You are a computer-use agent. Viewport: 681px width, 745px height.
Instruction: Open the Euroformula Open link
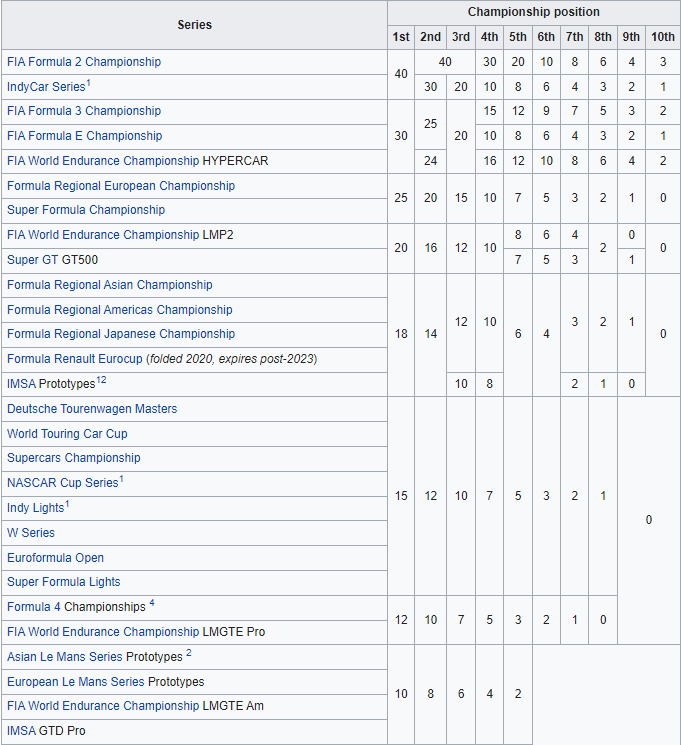[x=55, y=558]
